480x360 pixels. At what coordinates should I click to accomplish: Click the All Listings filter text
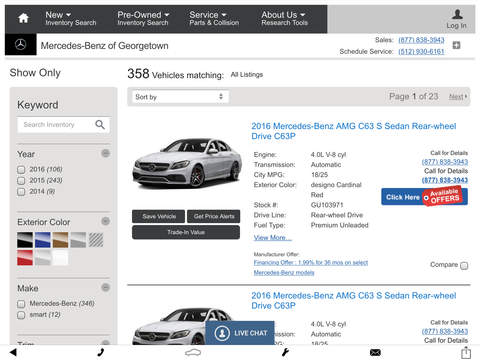[x=247, y=75]
